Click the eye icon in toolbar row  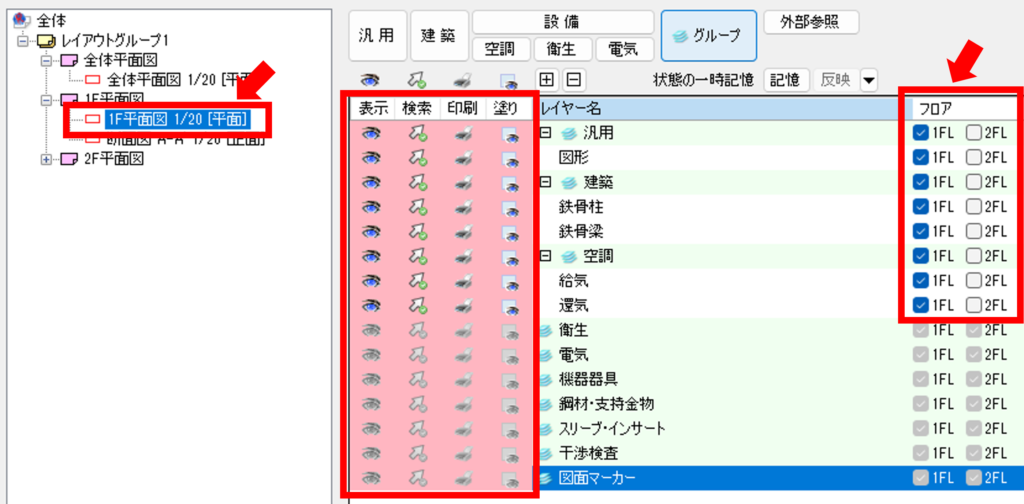tap(370, 80)
